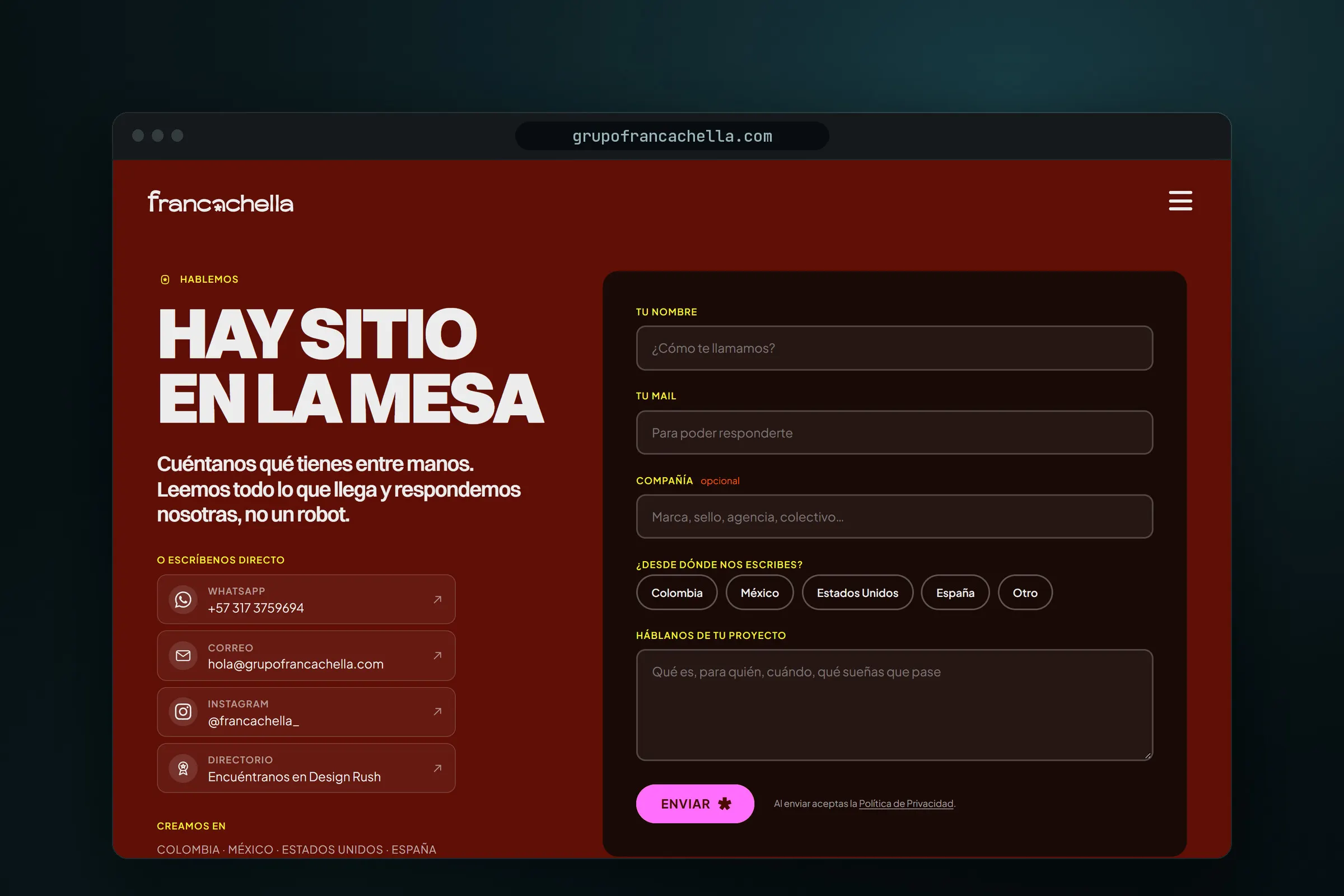Open the Correo card's arrow icon
The height and width of the screenshot is (896, 1344).
tap(437, 655)
